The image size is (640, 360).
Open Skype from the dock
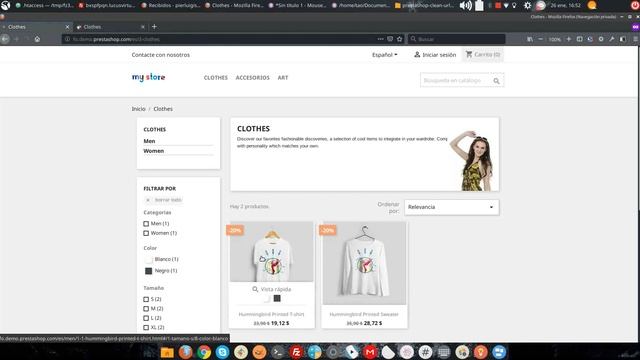[x=222, y=352]
